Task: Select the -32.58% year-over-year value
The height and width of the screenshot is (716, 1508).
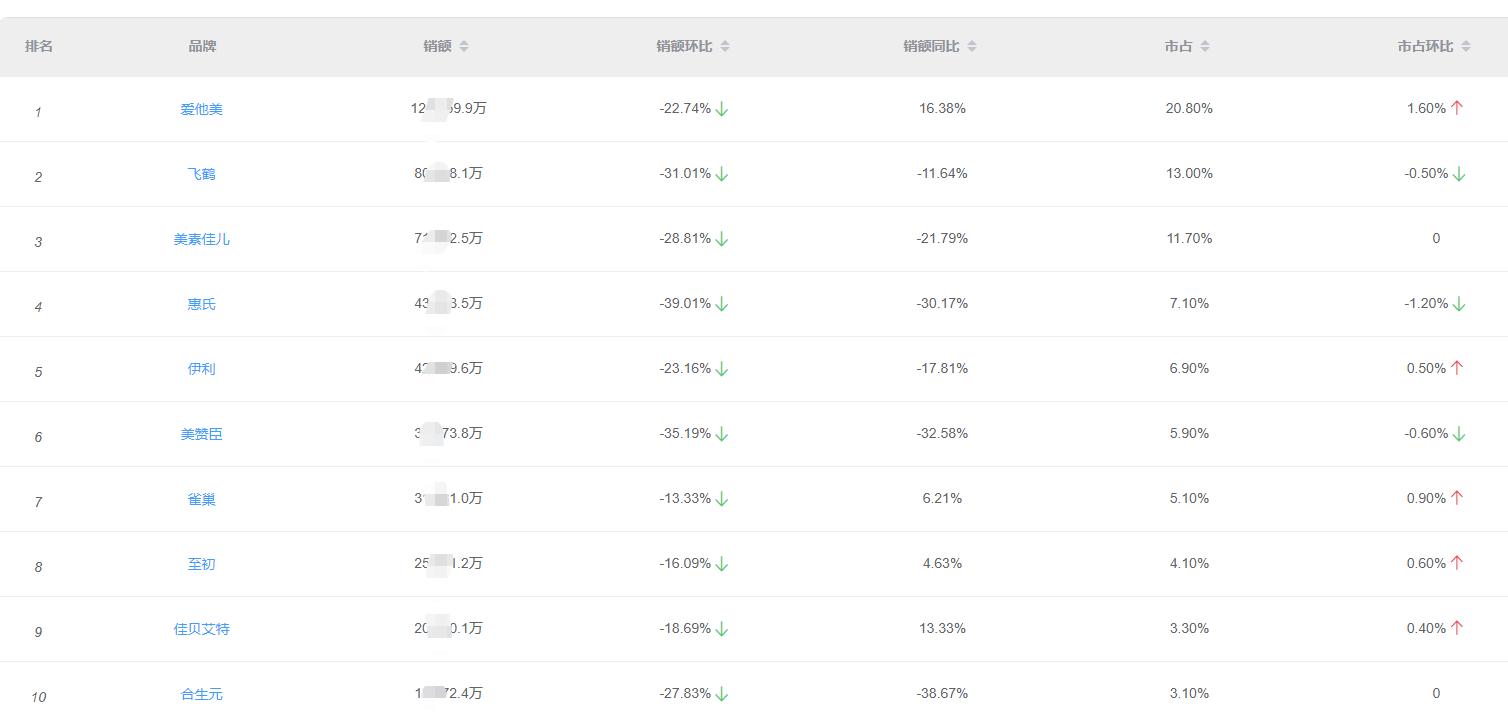Action: pyautogui.click(x=942, y=433)
